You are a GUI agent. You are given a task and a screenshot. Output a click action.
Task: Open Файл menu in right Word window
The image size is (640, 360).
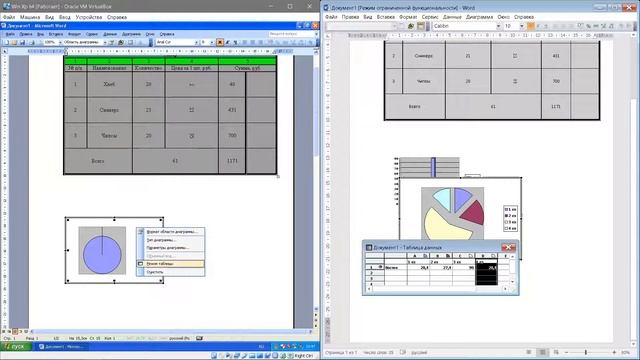tap(331, 17)
